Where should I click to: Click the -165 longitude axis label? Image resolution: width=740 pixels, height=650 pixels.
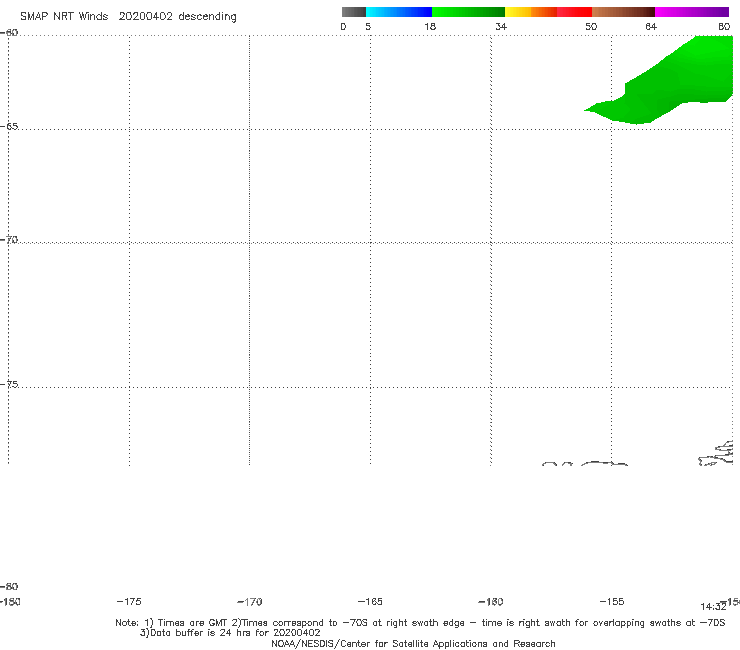(370, 601)
